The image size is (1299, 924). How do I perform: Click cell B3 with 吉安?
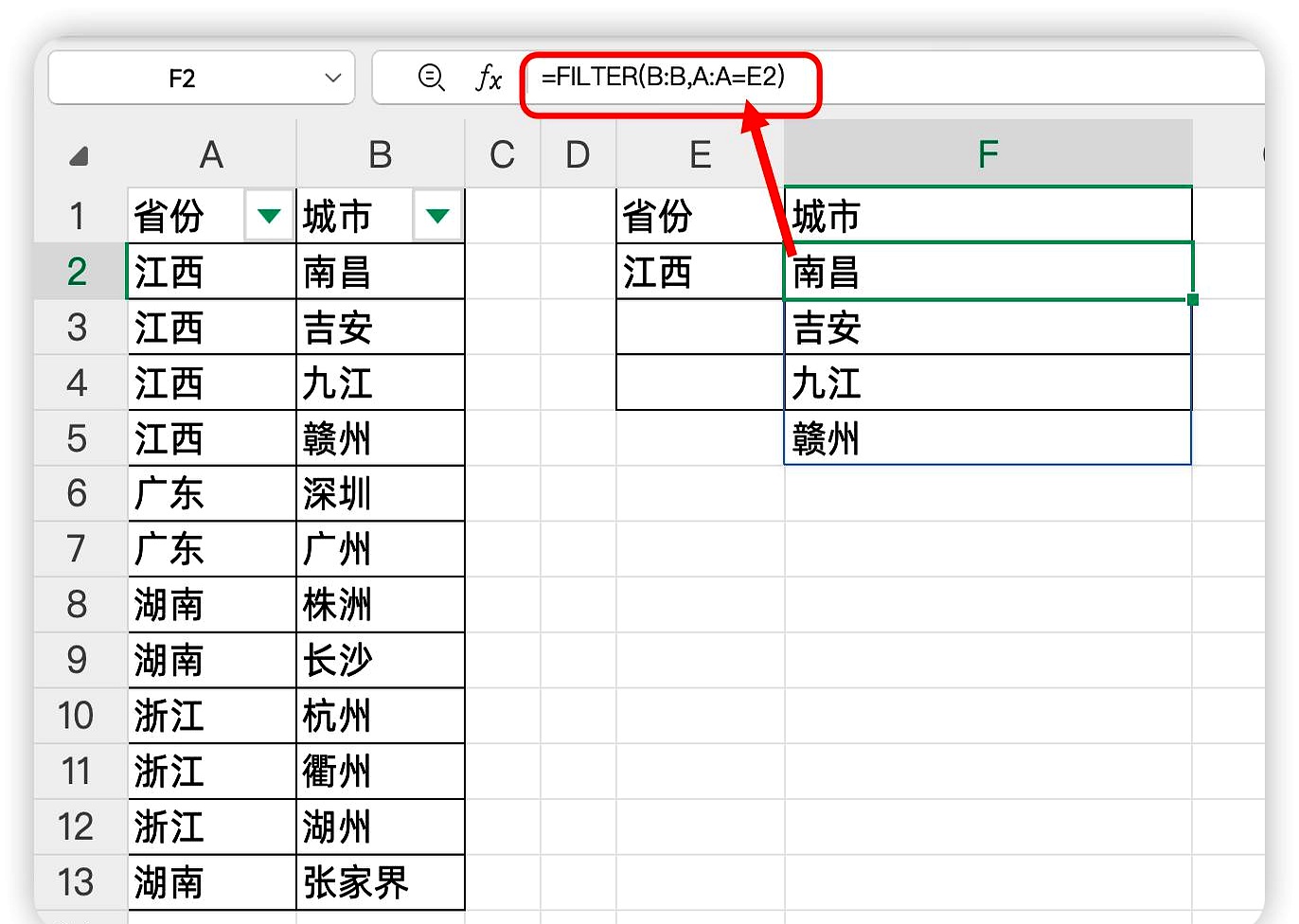[381, 328]
